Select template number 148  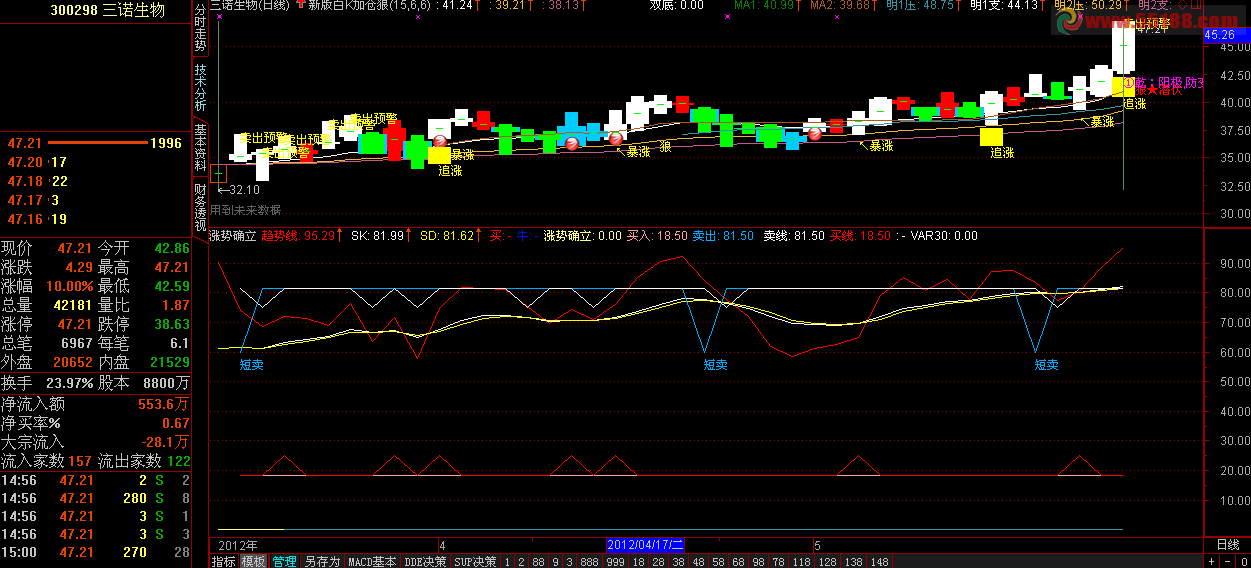pyautogui.click(x=879, y=561)
